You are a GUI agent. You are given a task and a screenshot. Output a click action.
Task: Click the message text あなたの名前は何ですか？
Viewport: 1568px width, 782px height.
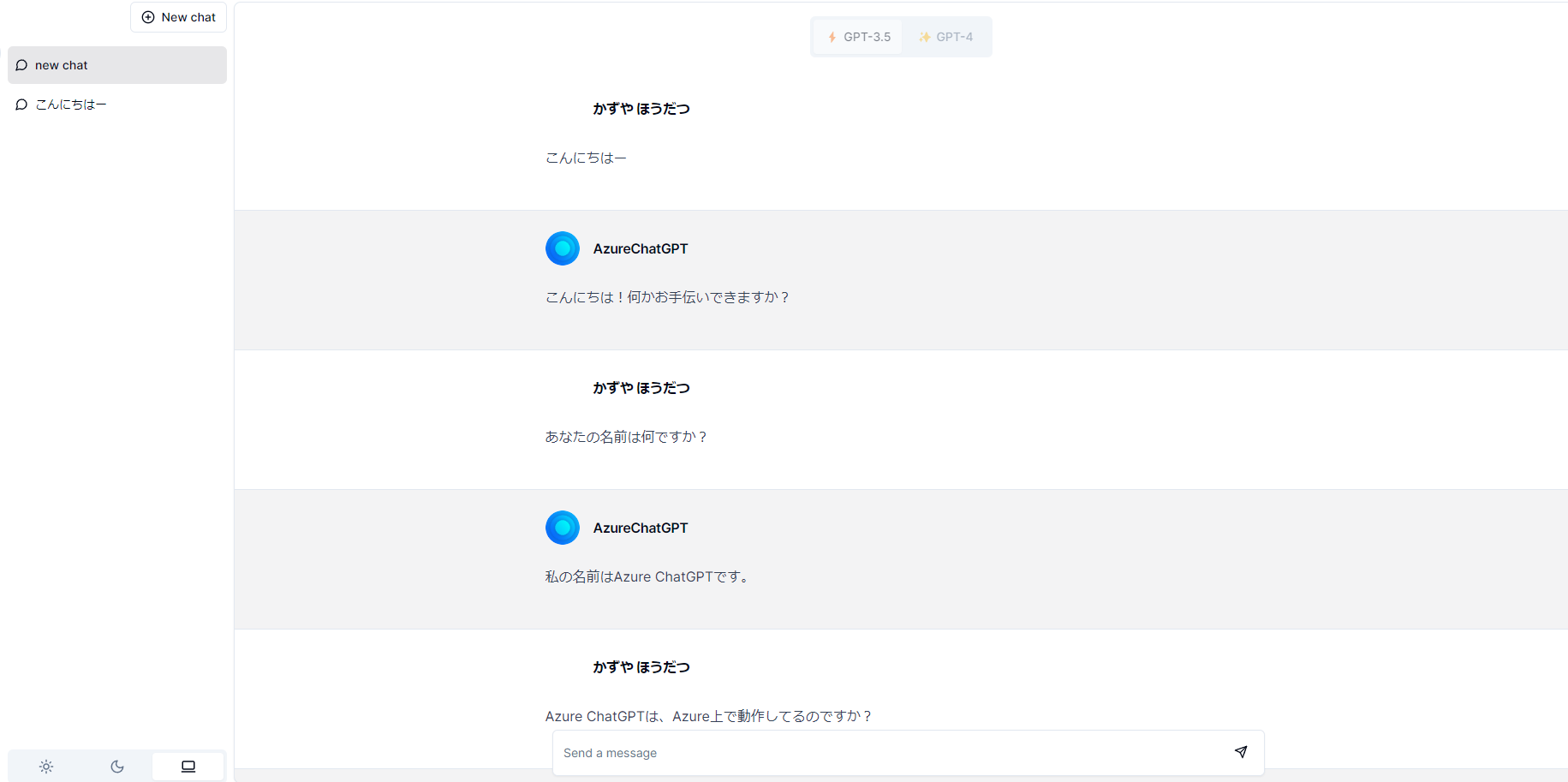pos(627,437)
